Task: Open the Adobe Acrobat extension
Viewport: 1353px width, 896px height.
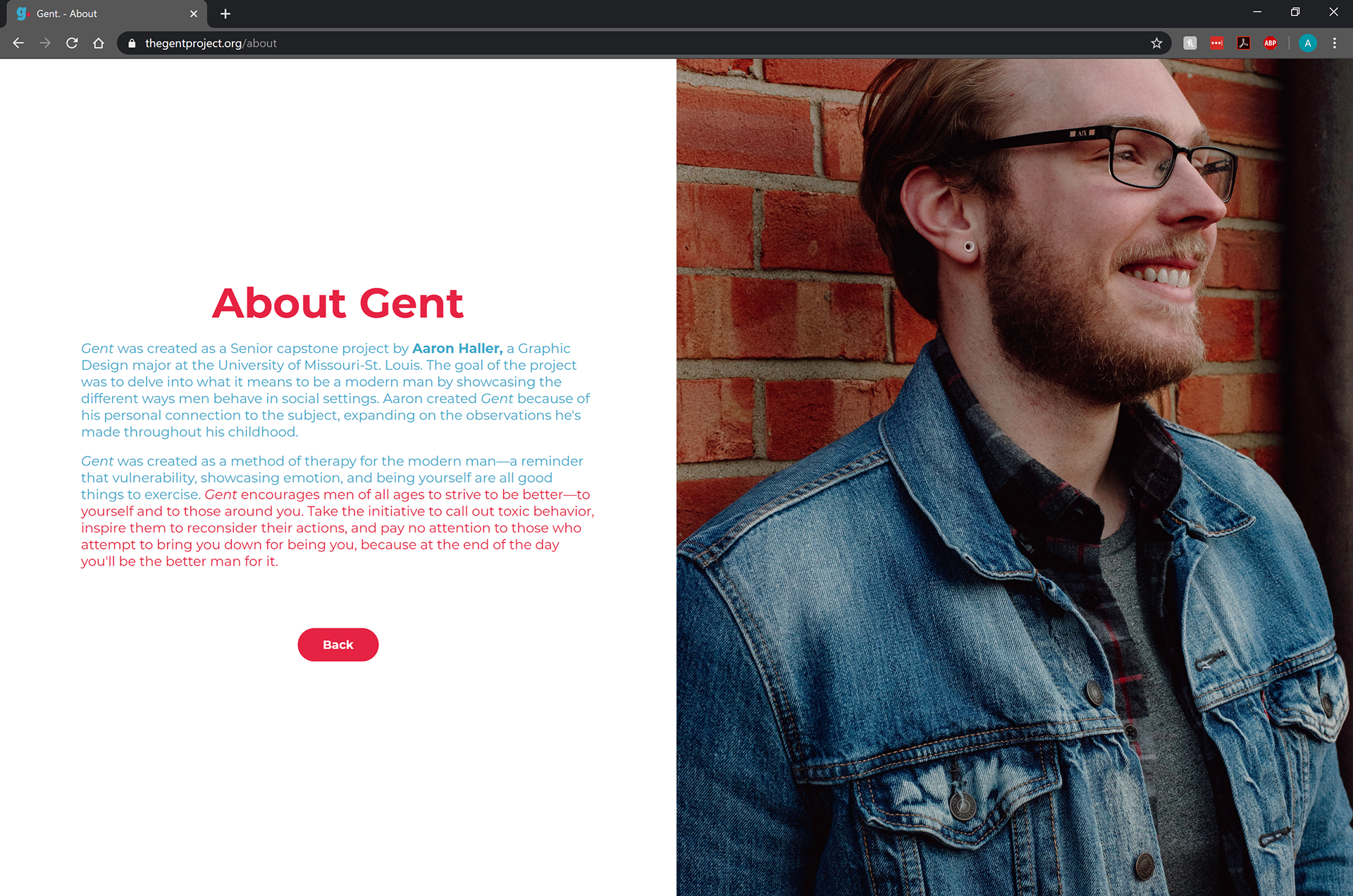Action: coord(1244,43)
